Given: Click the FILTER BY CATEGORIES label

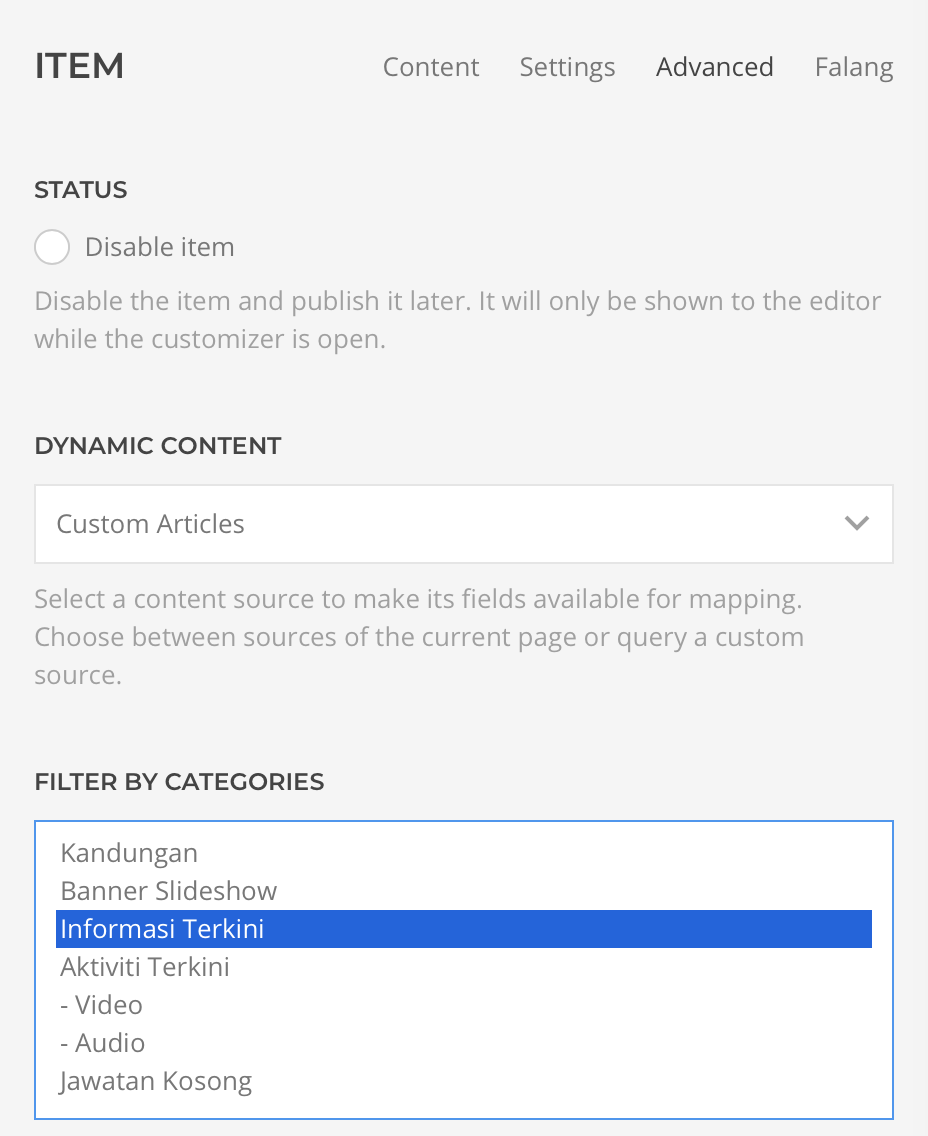Looking at the screenshot, I should (179, 782).
